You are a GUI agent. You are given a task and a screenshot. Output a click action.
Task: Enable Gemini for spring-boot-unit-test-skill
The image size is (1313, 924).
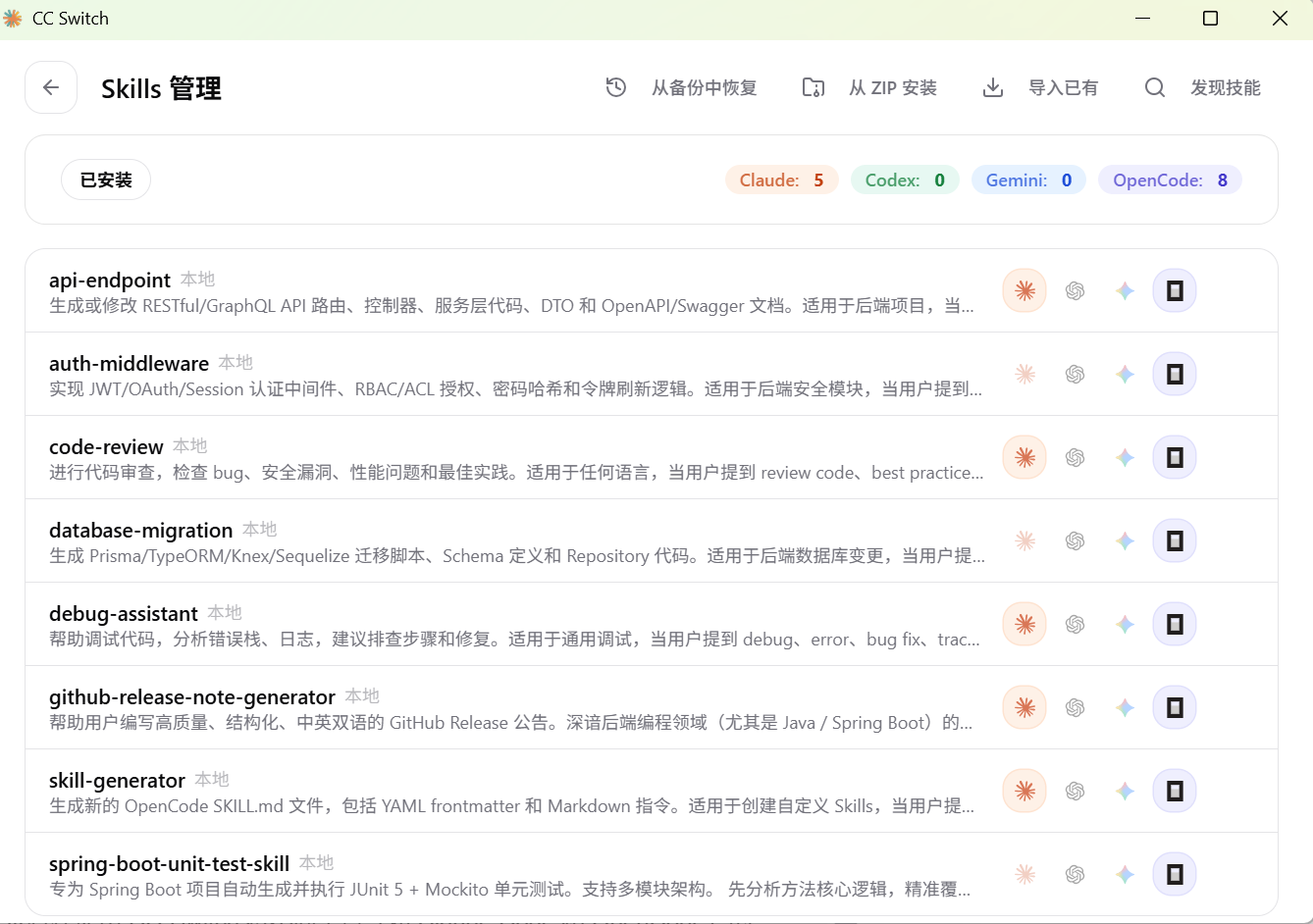[1125, 874]
